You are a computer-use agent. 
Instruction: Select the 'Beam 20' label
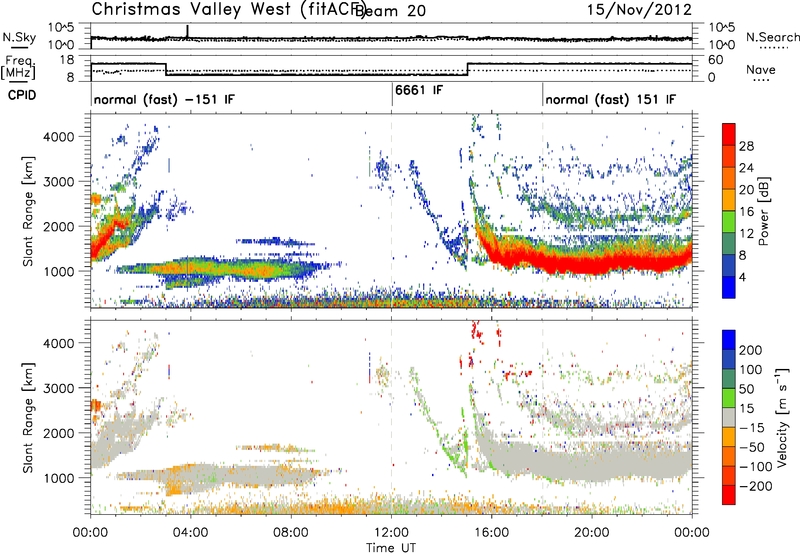click(x=390, y=10)
